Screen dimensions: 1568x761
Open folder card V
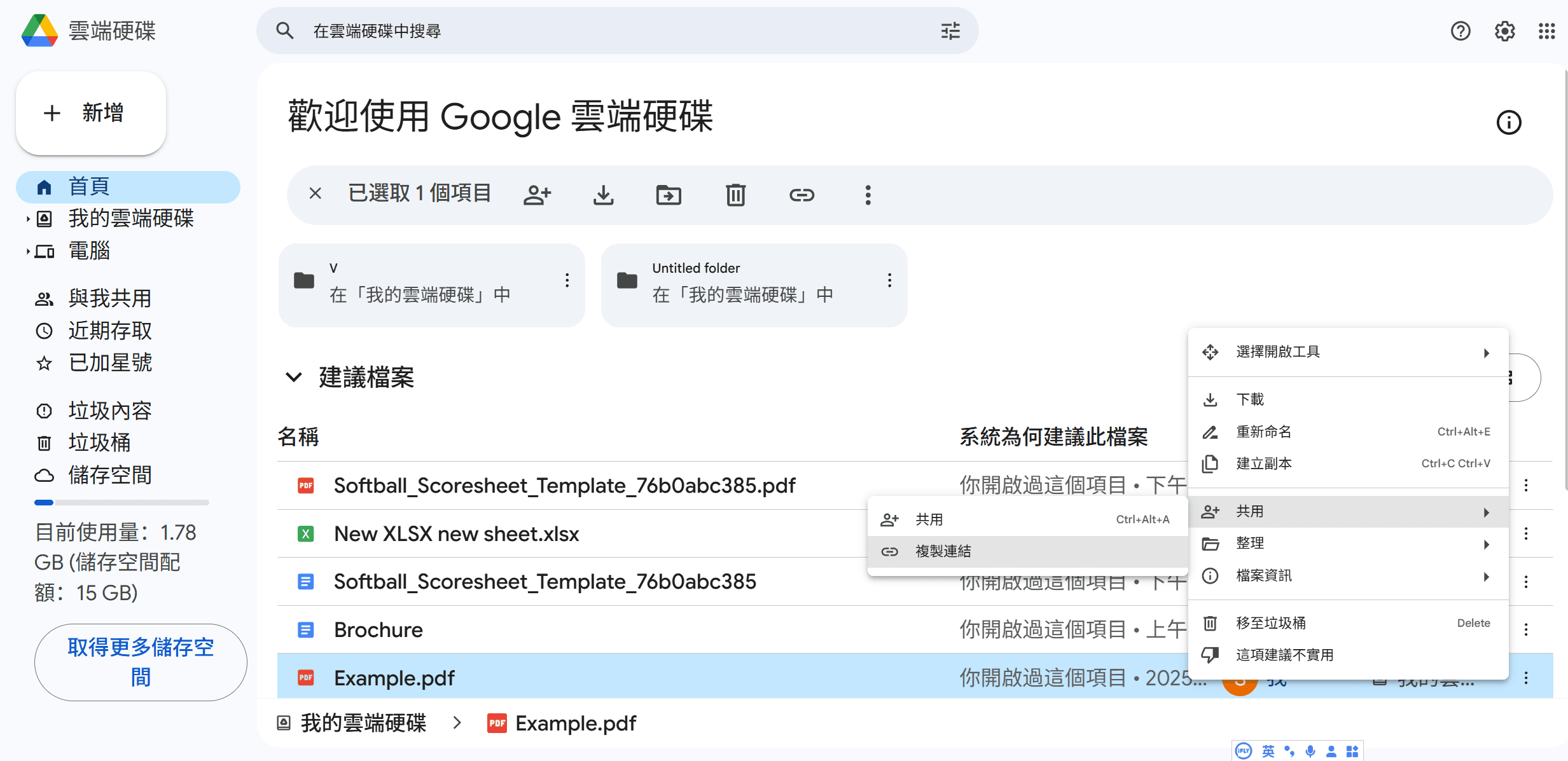pos(431,285)
